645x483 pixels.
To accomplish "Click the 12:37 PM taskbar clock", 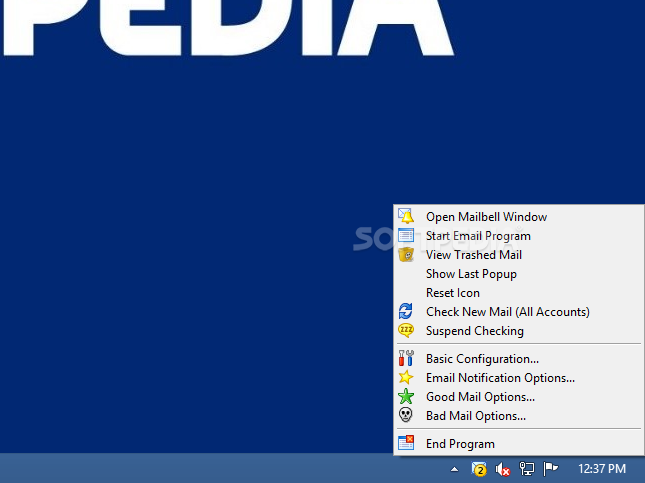I will pos(602,469).
